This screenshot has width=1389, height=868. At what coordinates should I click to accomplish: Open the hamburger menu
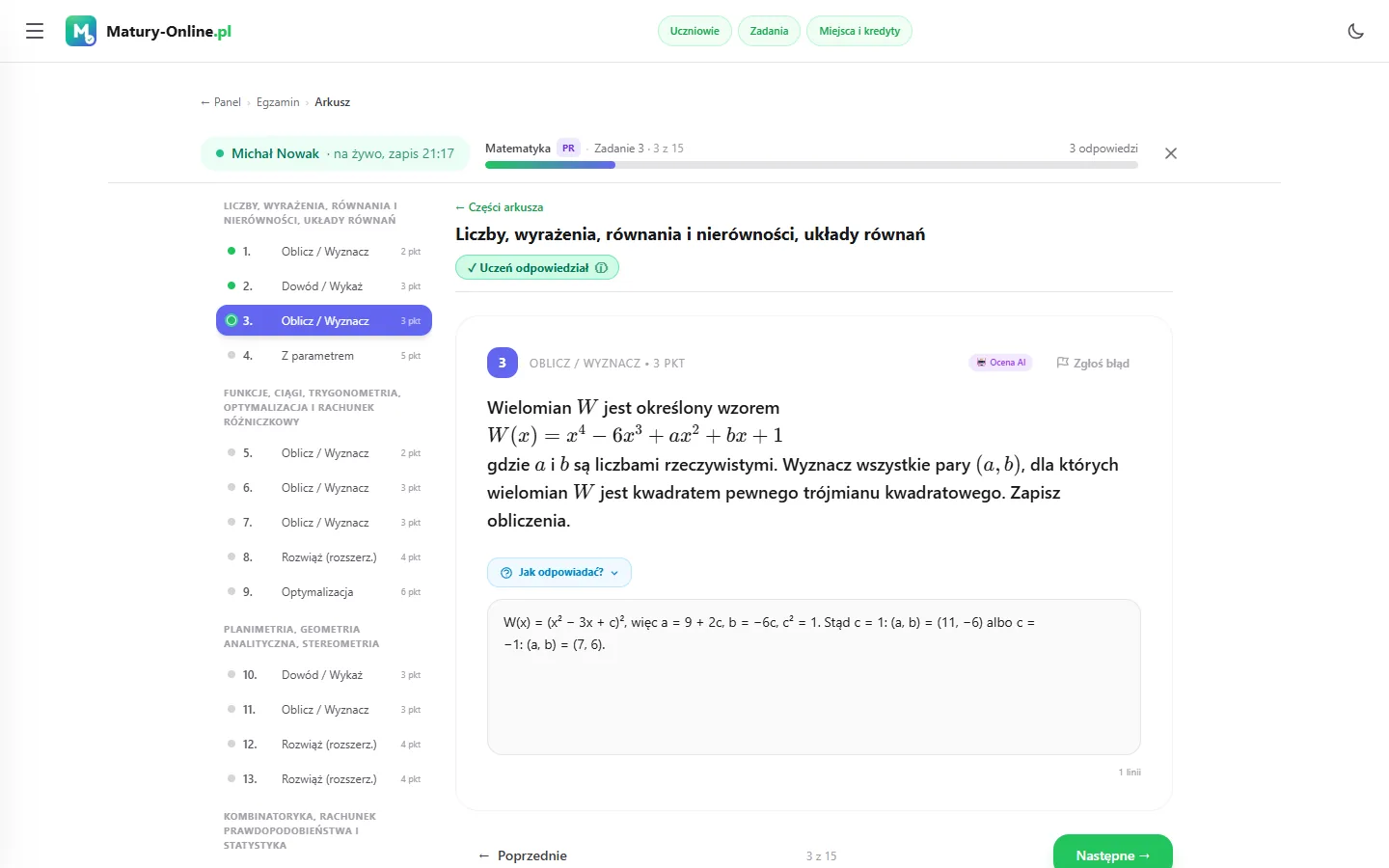coord(35,31)
